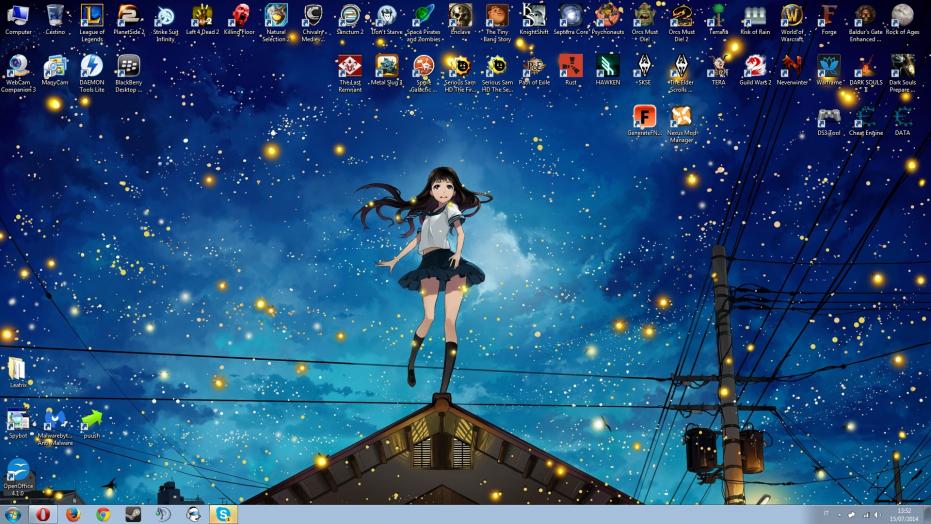Click The Tiny Bang Story icon
Screen dimensions: 931x524
[x=497, y=23]
